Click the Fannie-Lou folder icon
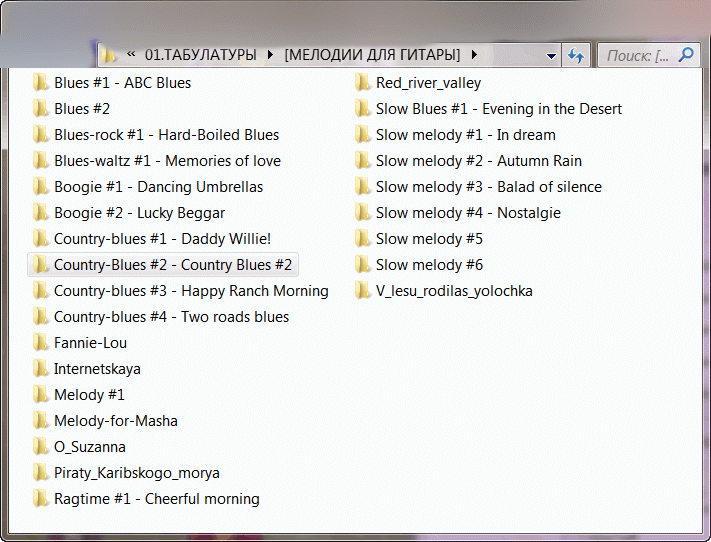This screenshot has height=542, width=711. [x=40, y=342]
